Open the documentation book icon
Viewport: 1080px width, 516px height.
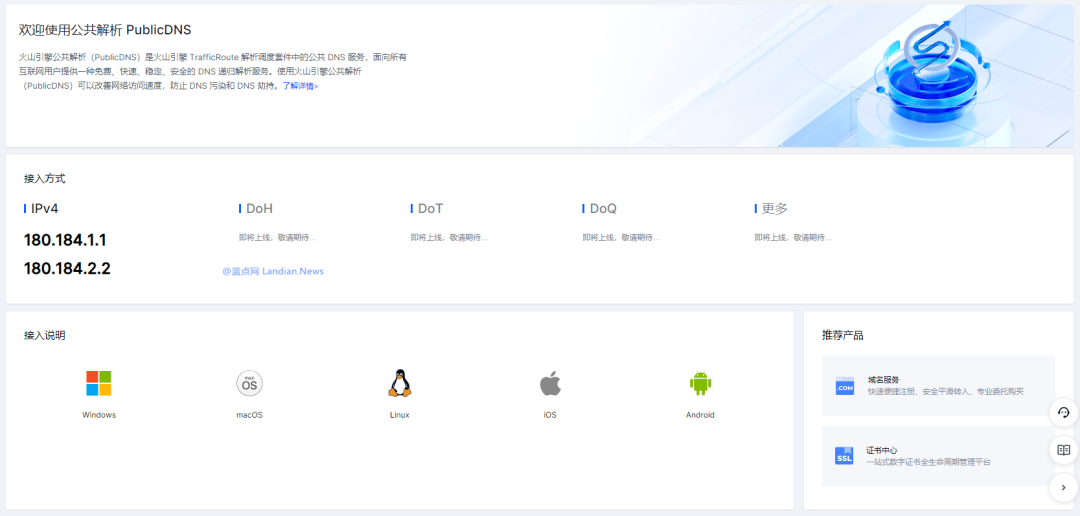1063,450
